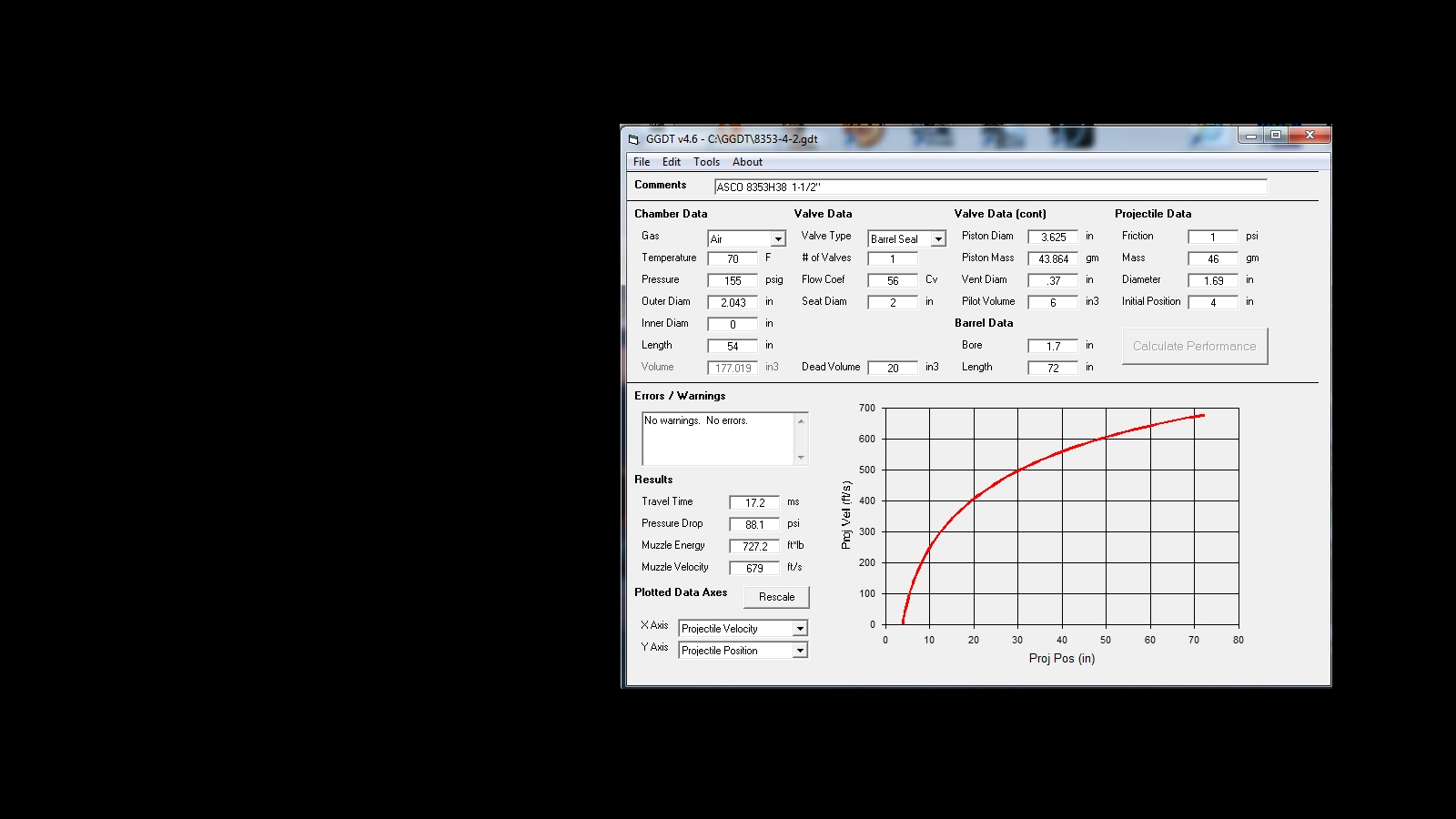Click the Calculate Performance button

point(1194,347)
